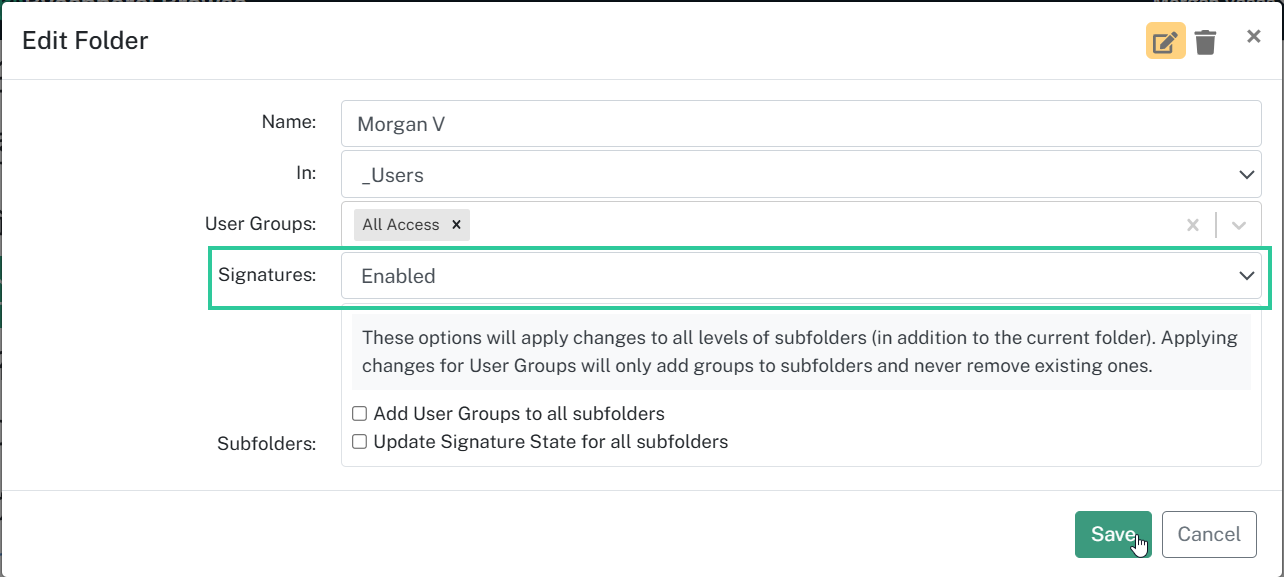Viewport: 1284px width, 577px height.
Task: Open the parent folder select showing _Users
Action: point(801,175)
